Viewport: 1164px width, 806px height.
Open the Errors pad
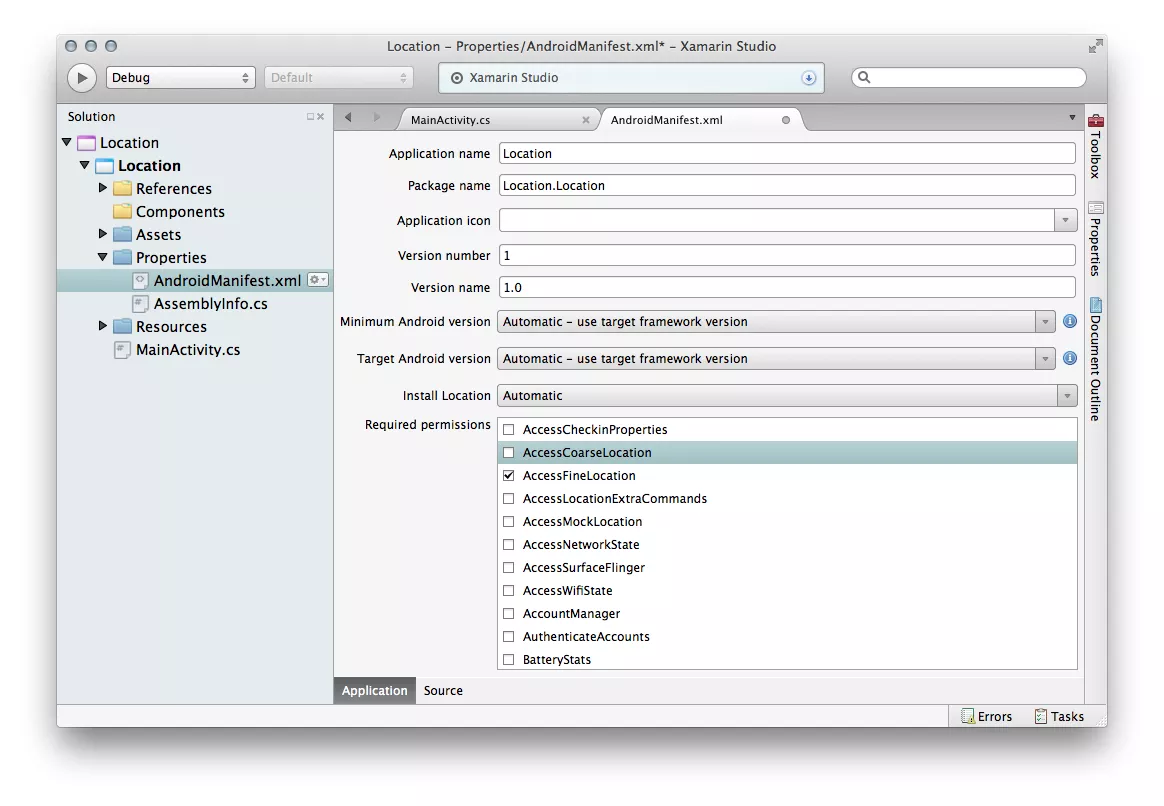pyautogui.click(x=987, y=716)
